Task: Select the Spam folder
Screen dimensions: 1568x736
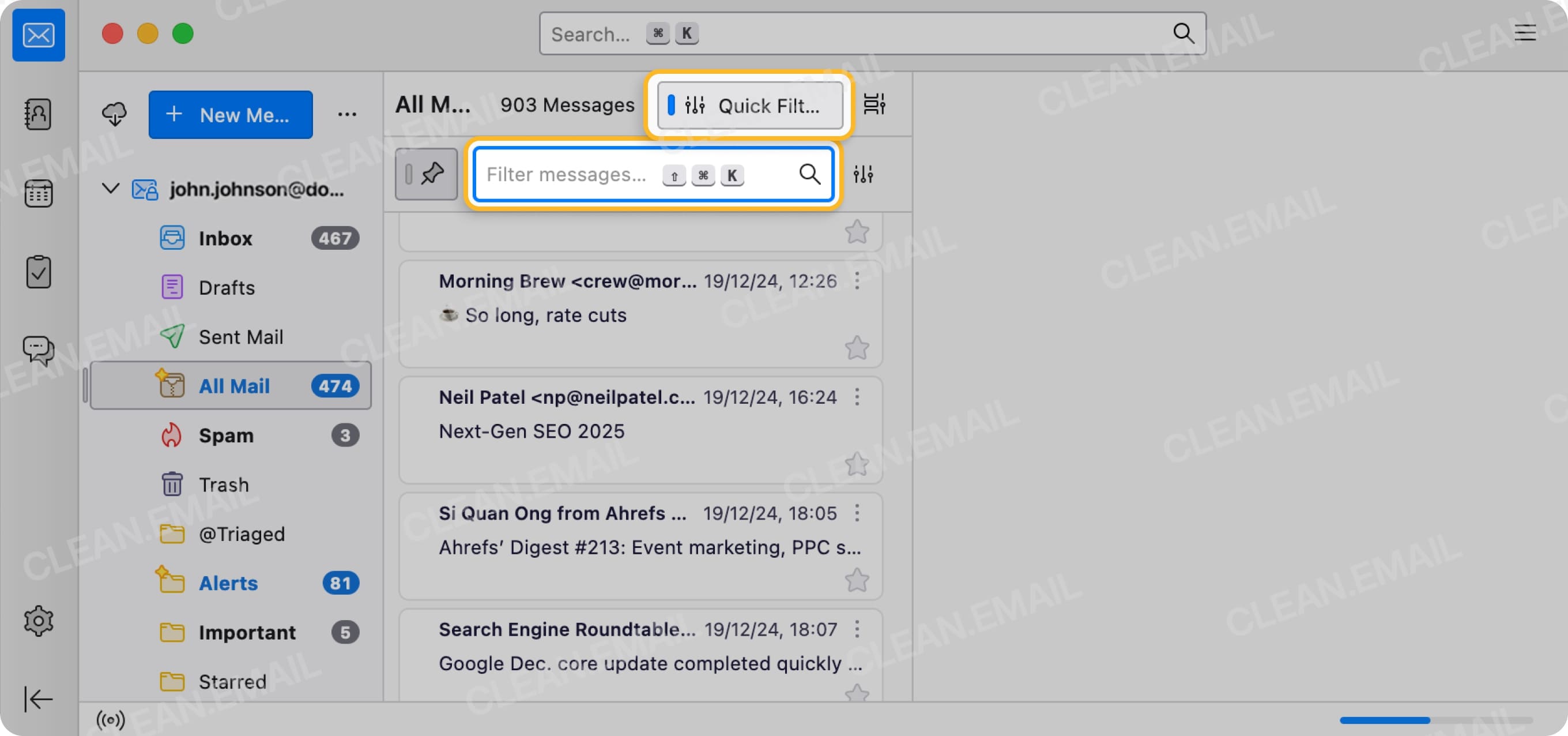Action: pos(227,435)
